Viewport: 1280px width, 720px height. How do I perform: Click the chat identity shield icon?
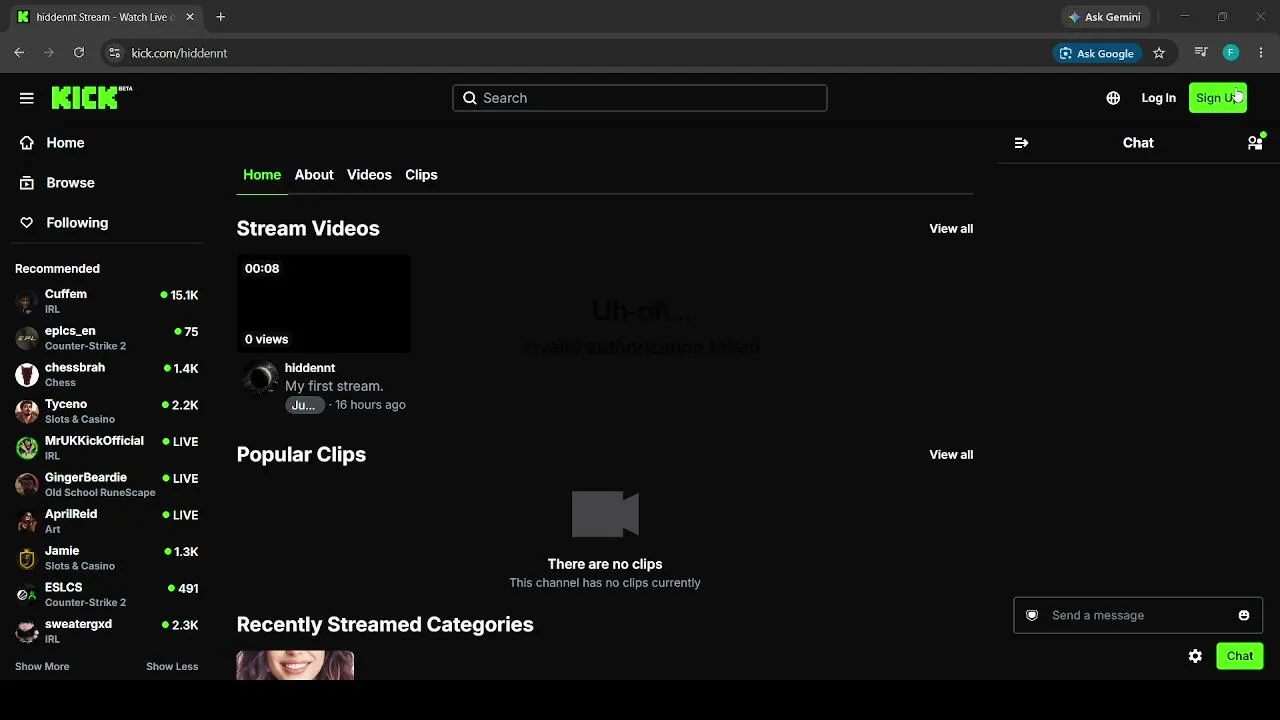coord(1032,615)
